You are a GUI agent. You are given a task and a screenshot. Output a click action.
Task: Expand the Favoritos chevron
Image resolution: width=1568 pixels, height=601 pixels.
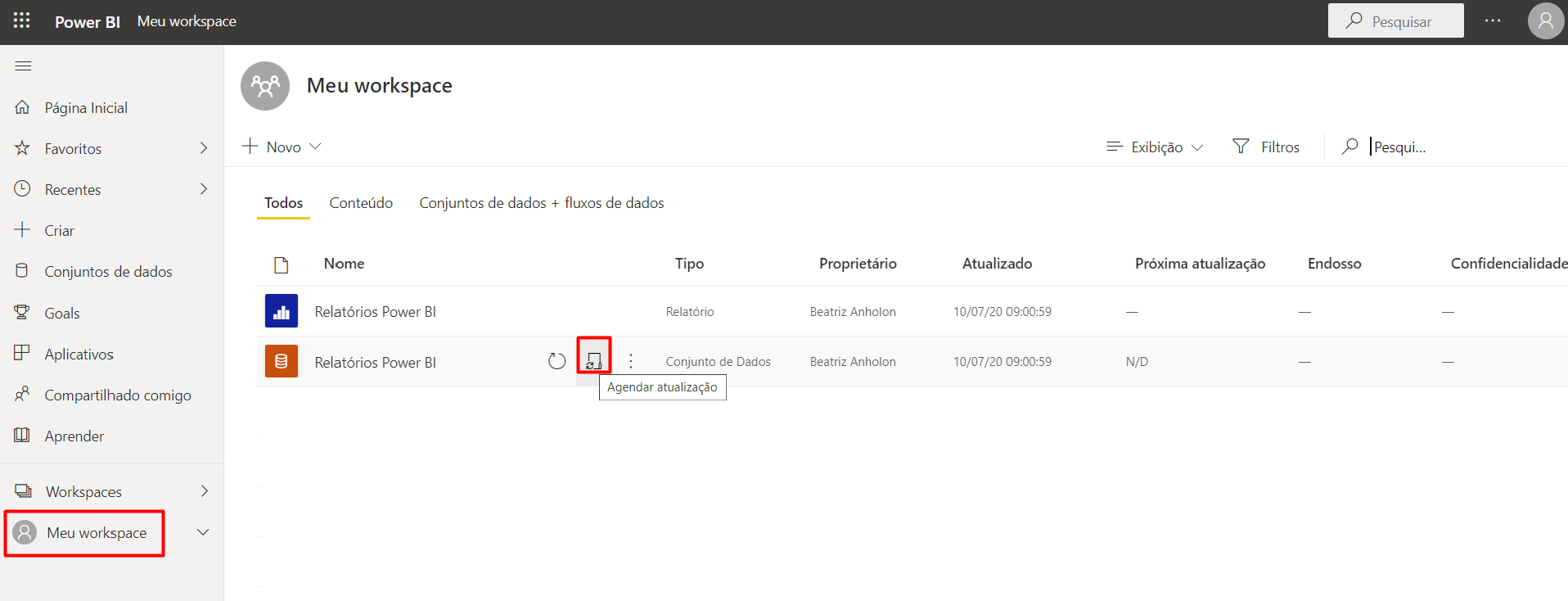click(204, 148)
